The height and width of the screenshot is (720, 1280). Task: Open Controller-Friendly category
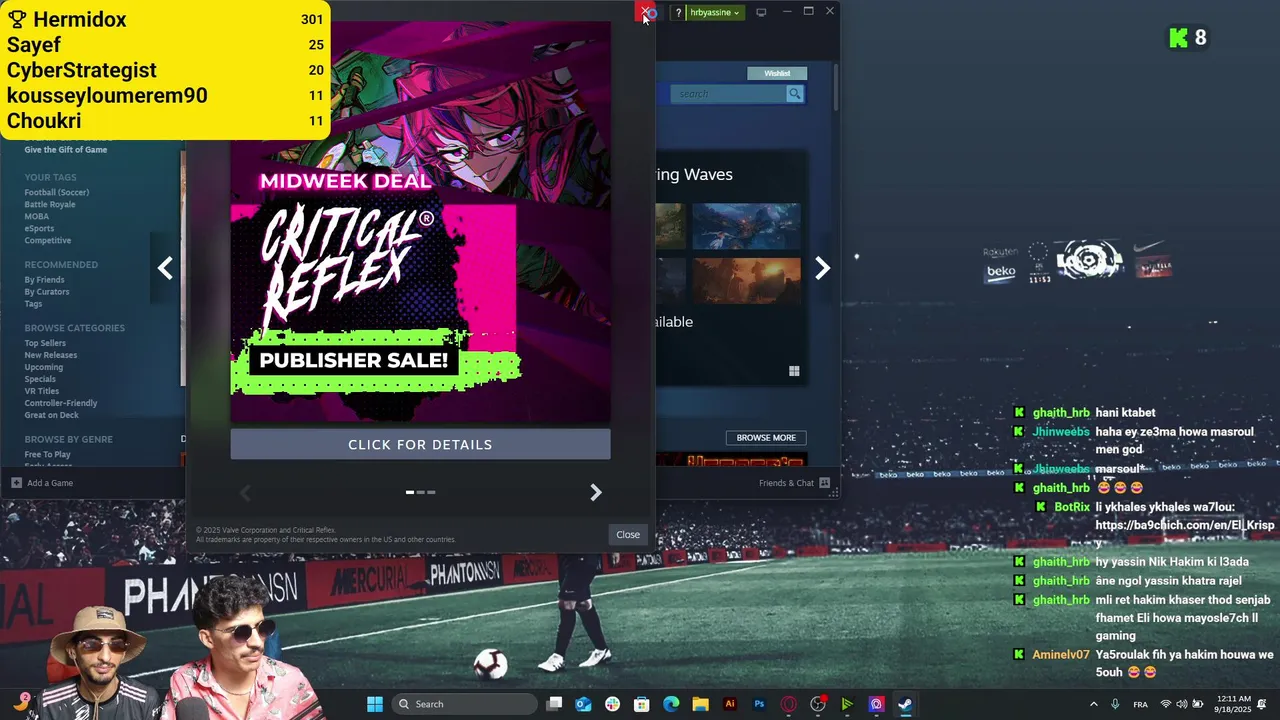pos(61,403)
